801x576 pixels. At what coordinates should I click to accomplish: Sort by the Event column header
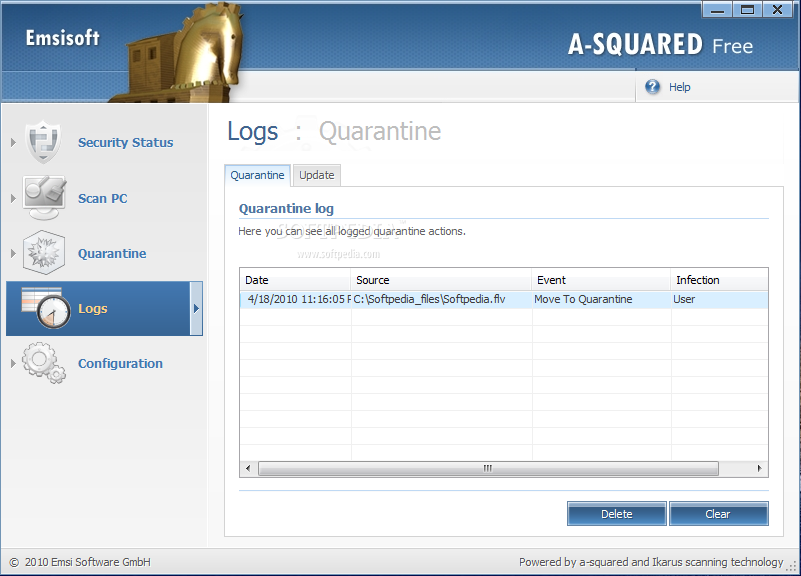pyautogui.click(x=601, y=280)
